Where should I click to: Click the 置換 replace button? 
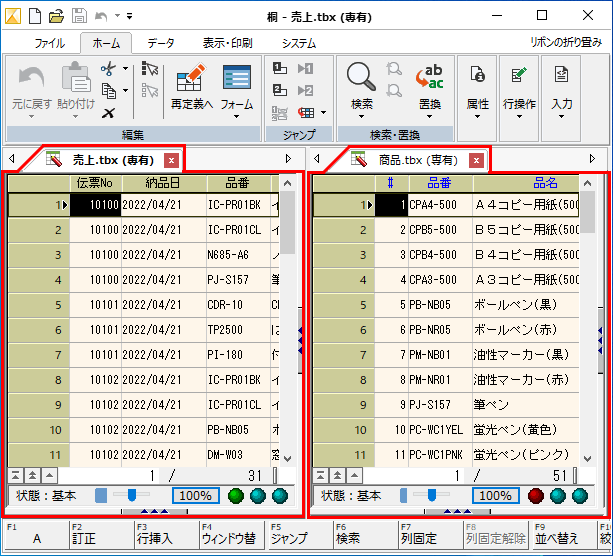tap(430, 92)
